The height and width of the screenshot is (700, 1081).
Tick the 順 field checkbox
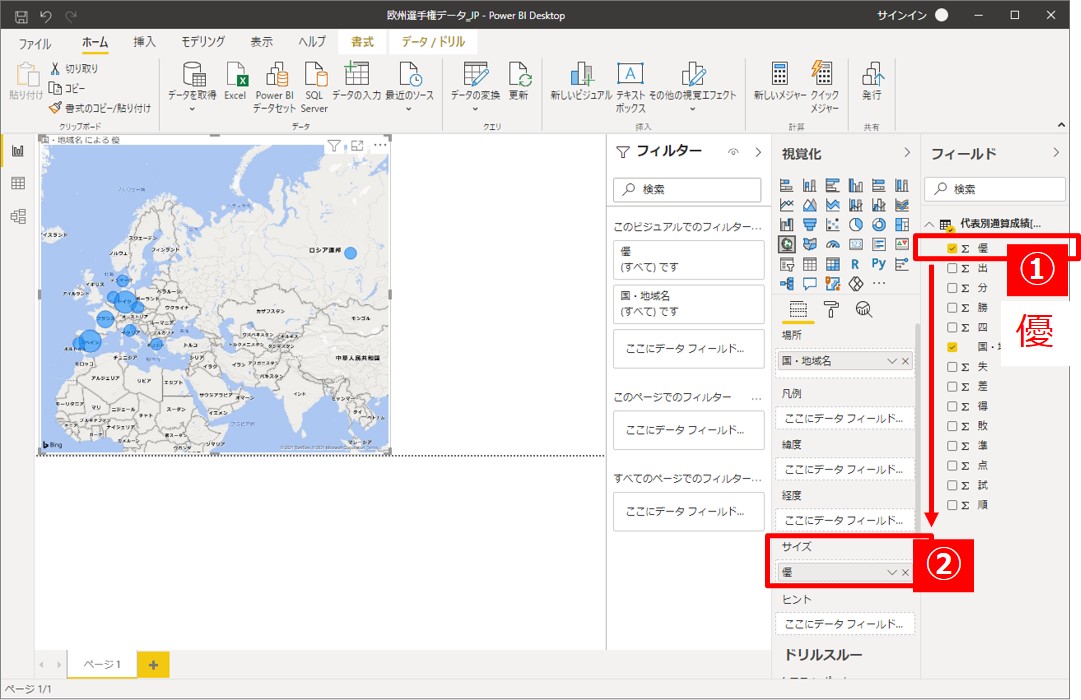pos(952,505)
